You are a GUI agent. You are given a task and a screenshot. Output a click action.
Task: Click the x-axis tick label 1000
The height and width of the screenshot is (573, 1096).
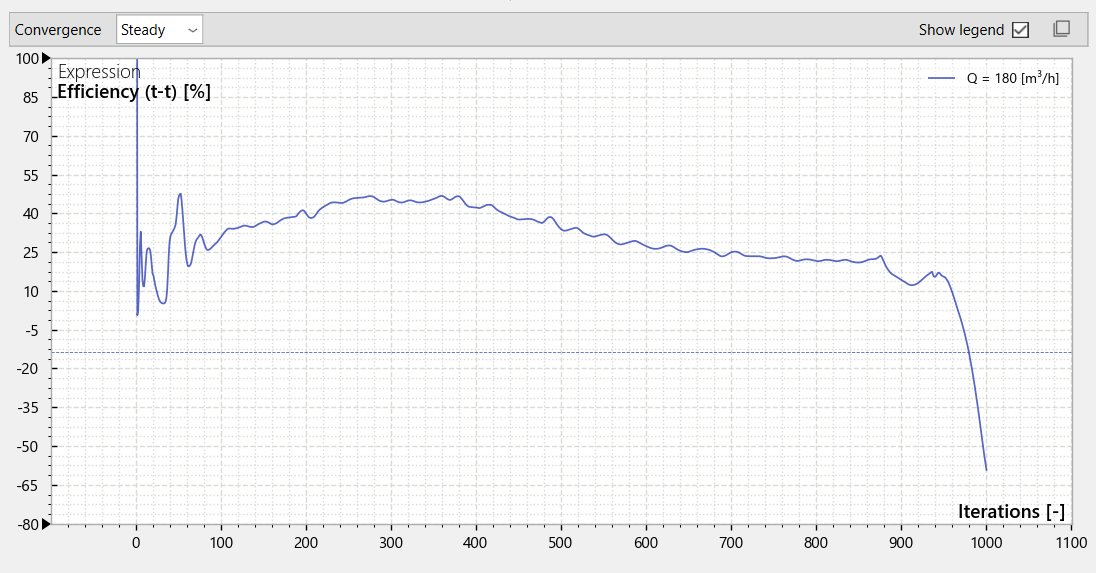coord(986,542)
